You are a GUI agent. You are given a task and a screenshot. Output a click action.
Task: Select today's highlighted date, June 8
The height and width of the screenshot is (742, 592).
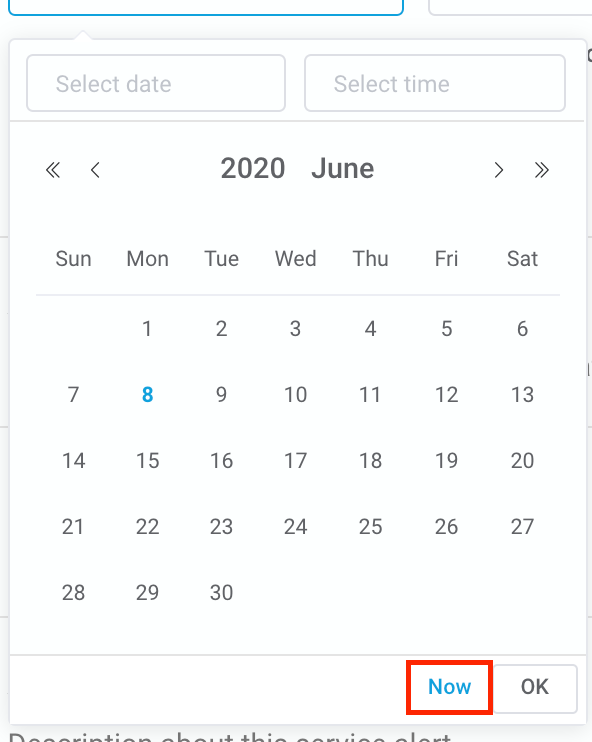click(148, 395)
